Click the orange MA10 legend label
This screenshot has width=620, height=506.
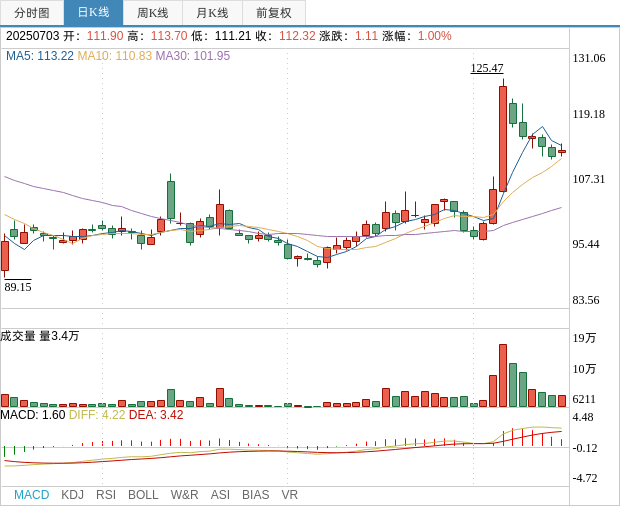click(x=114, y=56)
